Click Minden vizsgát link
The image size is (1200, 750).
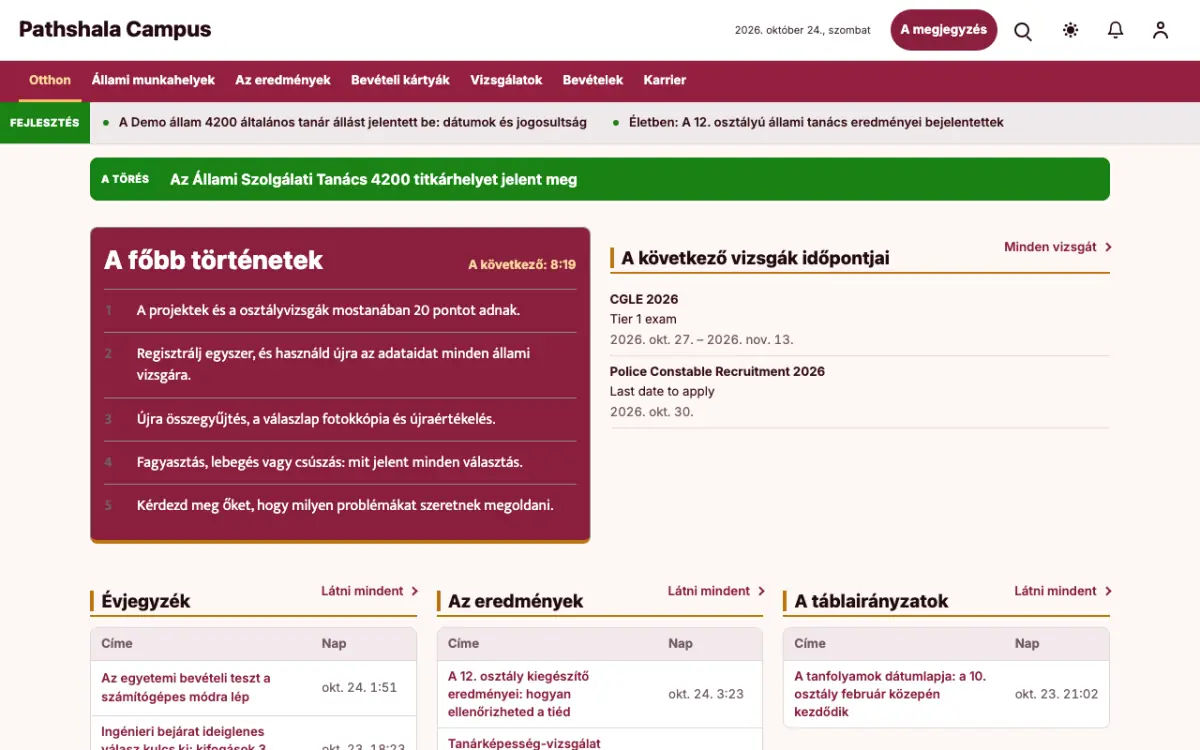[1050, 246]
